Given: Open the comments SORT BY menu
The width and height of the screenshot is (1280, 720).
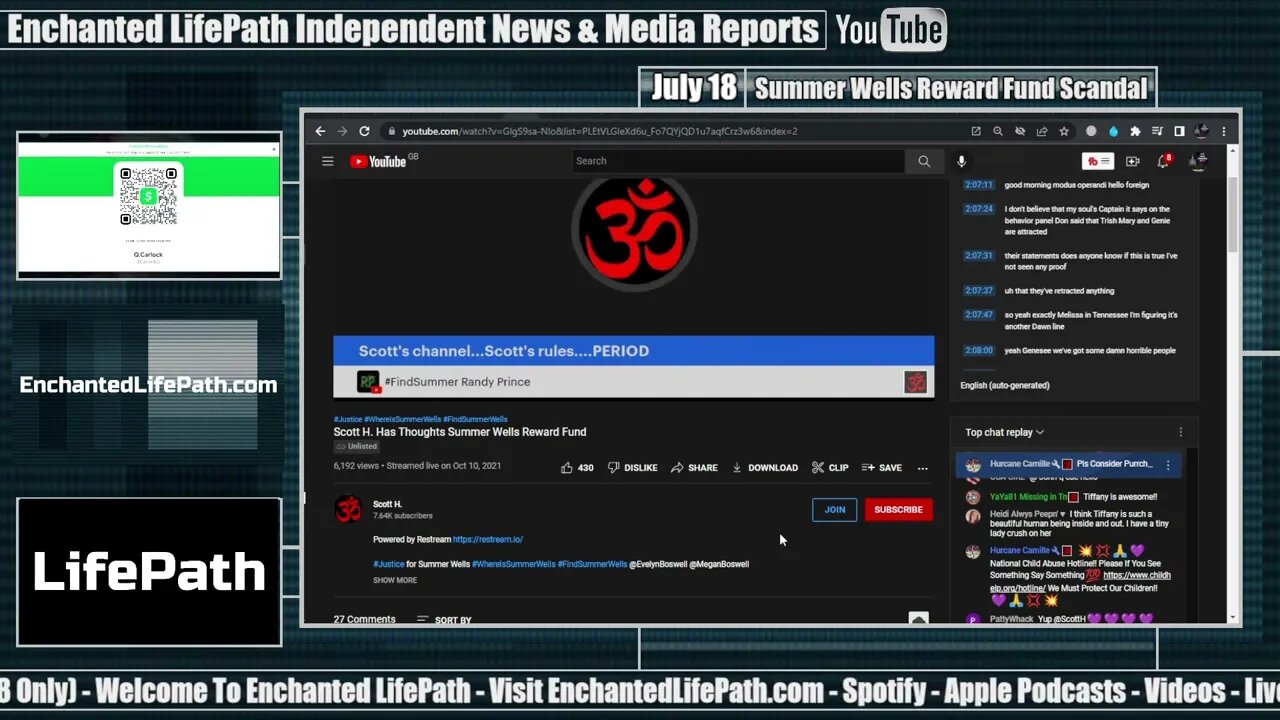Looking at the screenshot, I should pyautogui.click(x=443, y=620).
